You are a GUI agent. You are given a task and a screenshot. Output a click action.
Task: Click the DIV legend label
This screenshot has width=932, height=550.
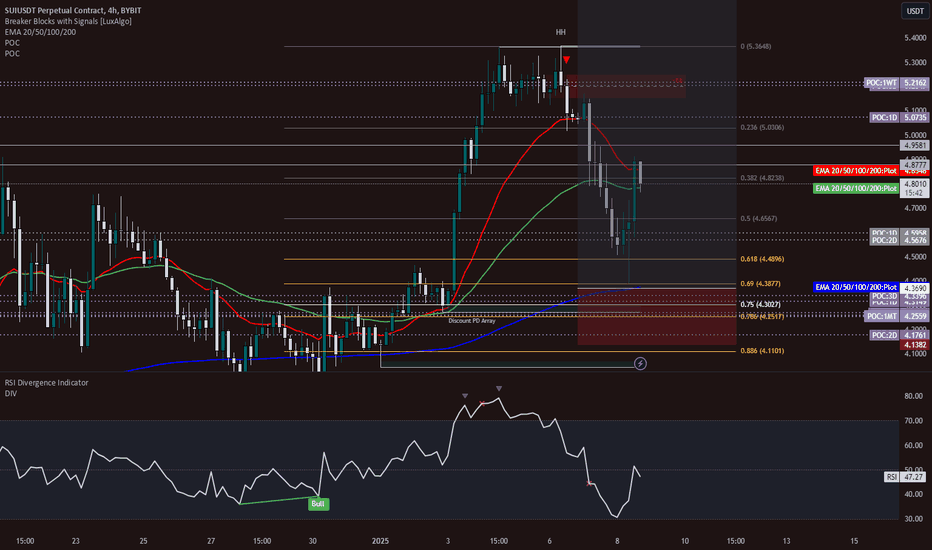coord(11,394)
